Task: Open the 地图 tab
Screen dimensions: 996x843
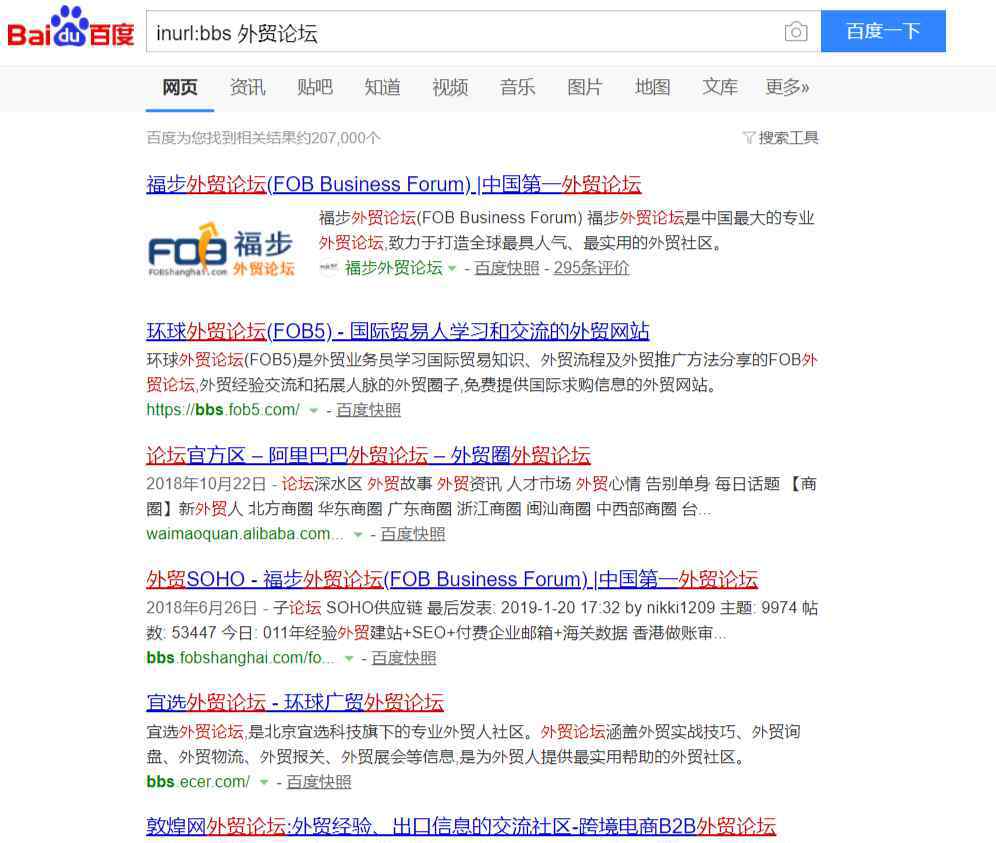Action: [652, 87]
